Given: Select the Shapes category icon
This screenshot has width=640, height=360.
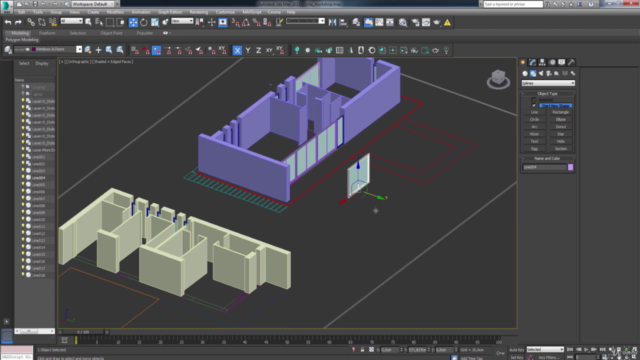Looking at the screenshot, I should coord(533,73).
